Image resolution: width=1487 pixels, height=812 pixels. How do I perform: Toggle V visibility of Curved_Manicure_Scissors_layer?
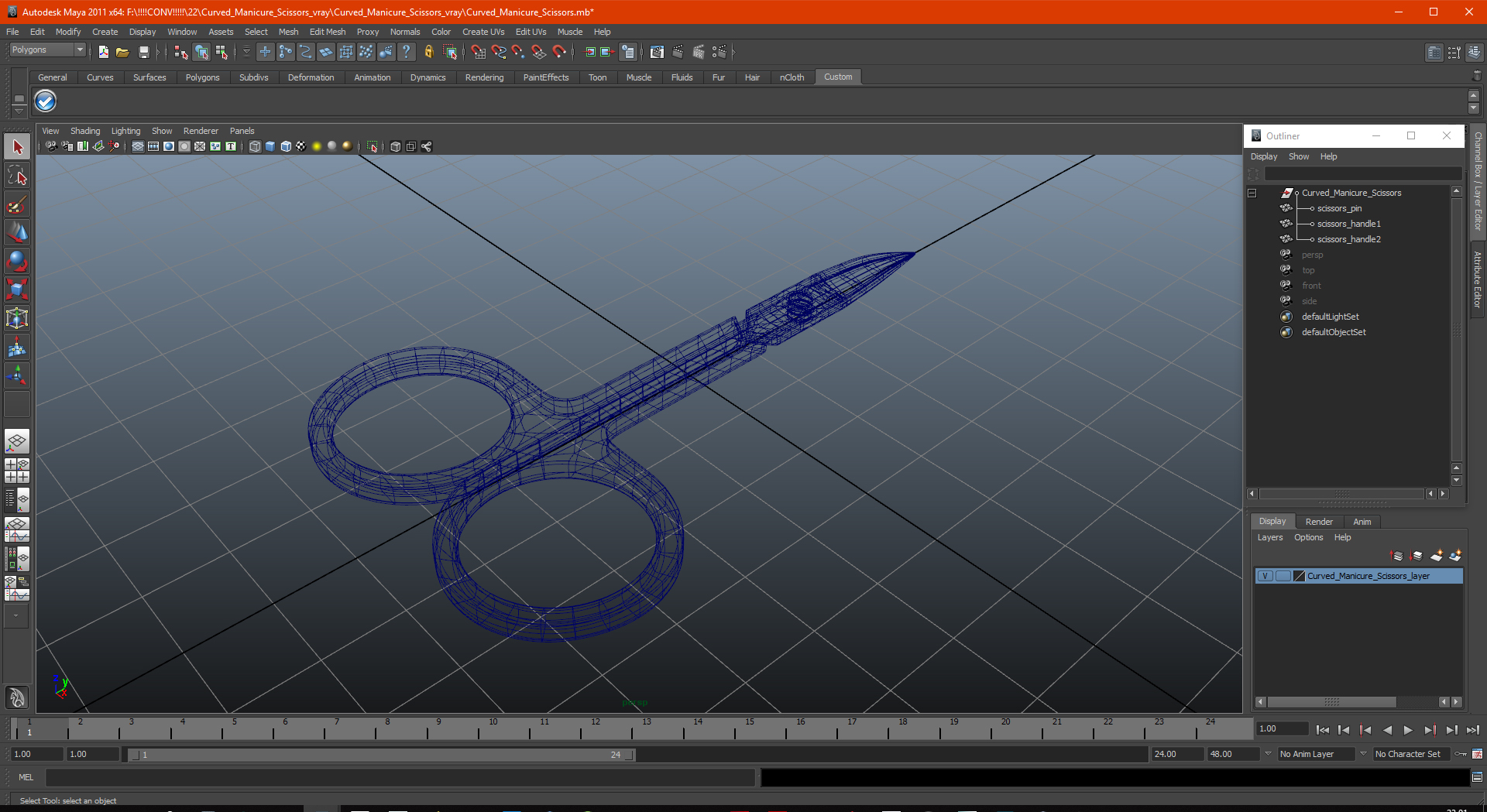1265,576
